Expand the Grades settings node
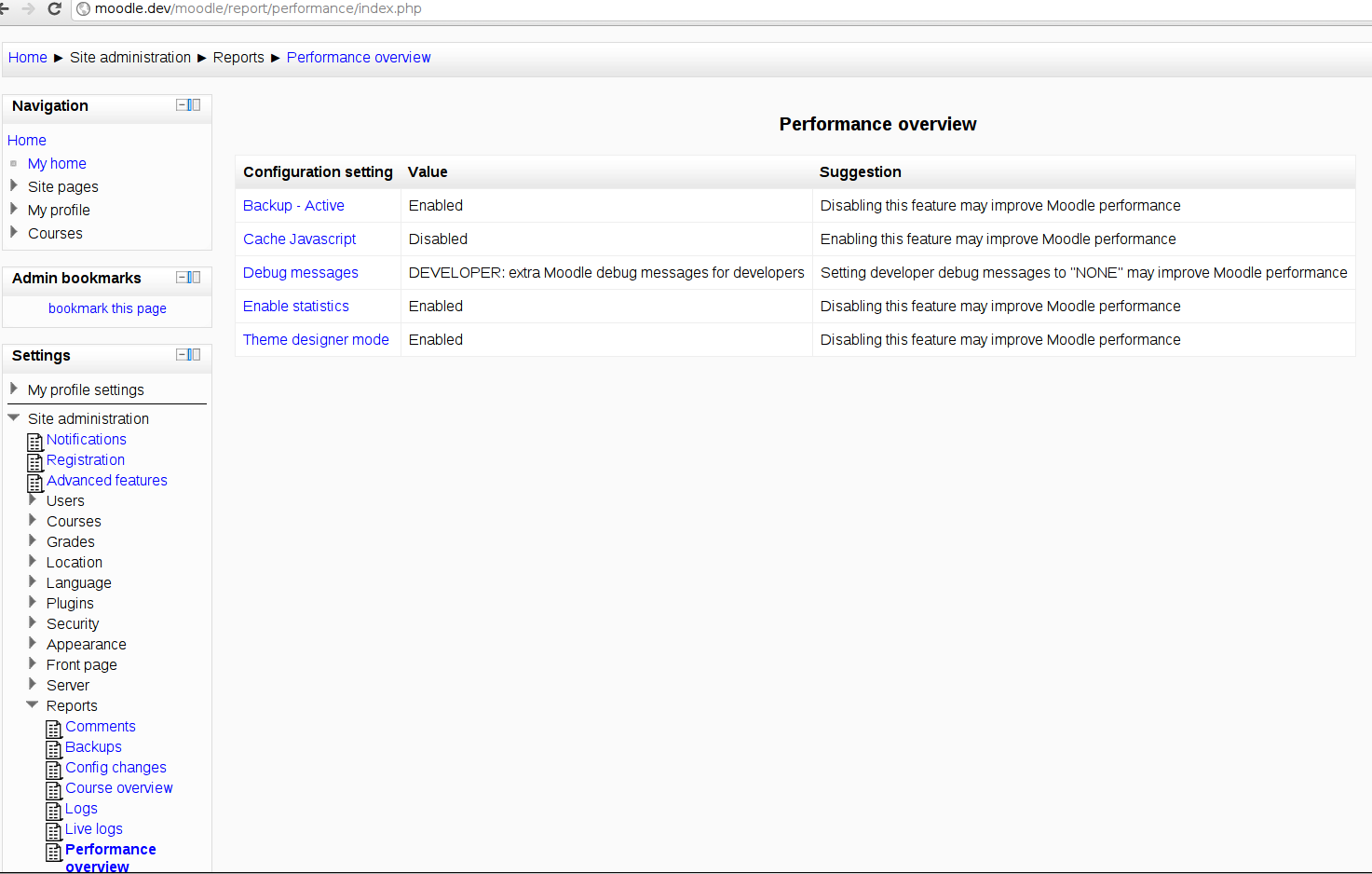Viewport: 1372px width, 874px height. 33,540
